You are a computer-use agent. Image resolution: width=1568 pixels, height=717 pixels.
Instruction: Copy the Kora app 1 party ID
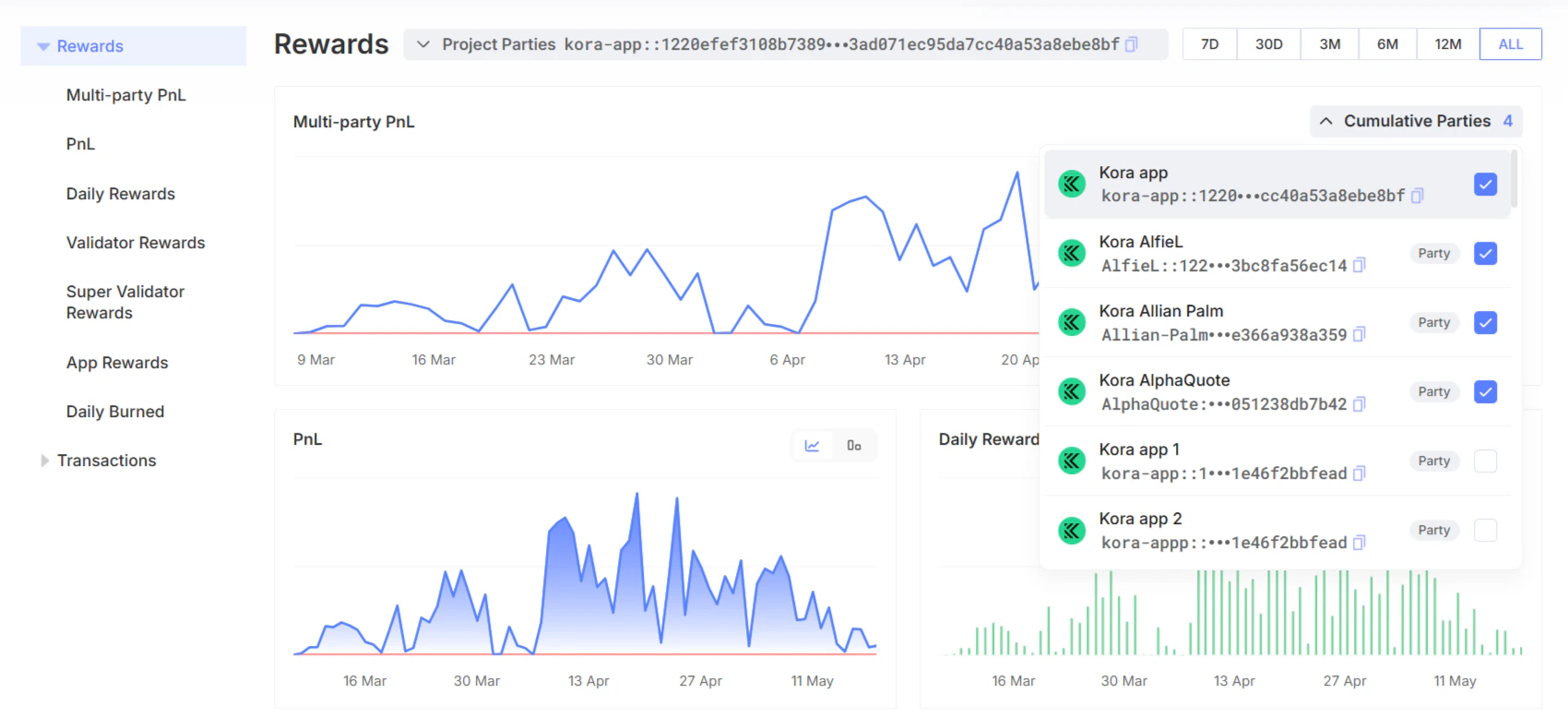[x=1360, y=473]
